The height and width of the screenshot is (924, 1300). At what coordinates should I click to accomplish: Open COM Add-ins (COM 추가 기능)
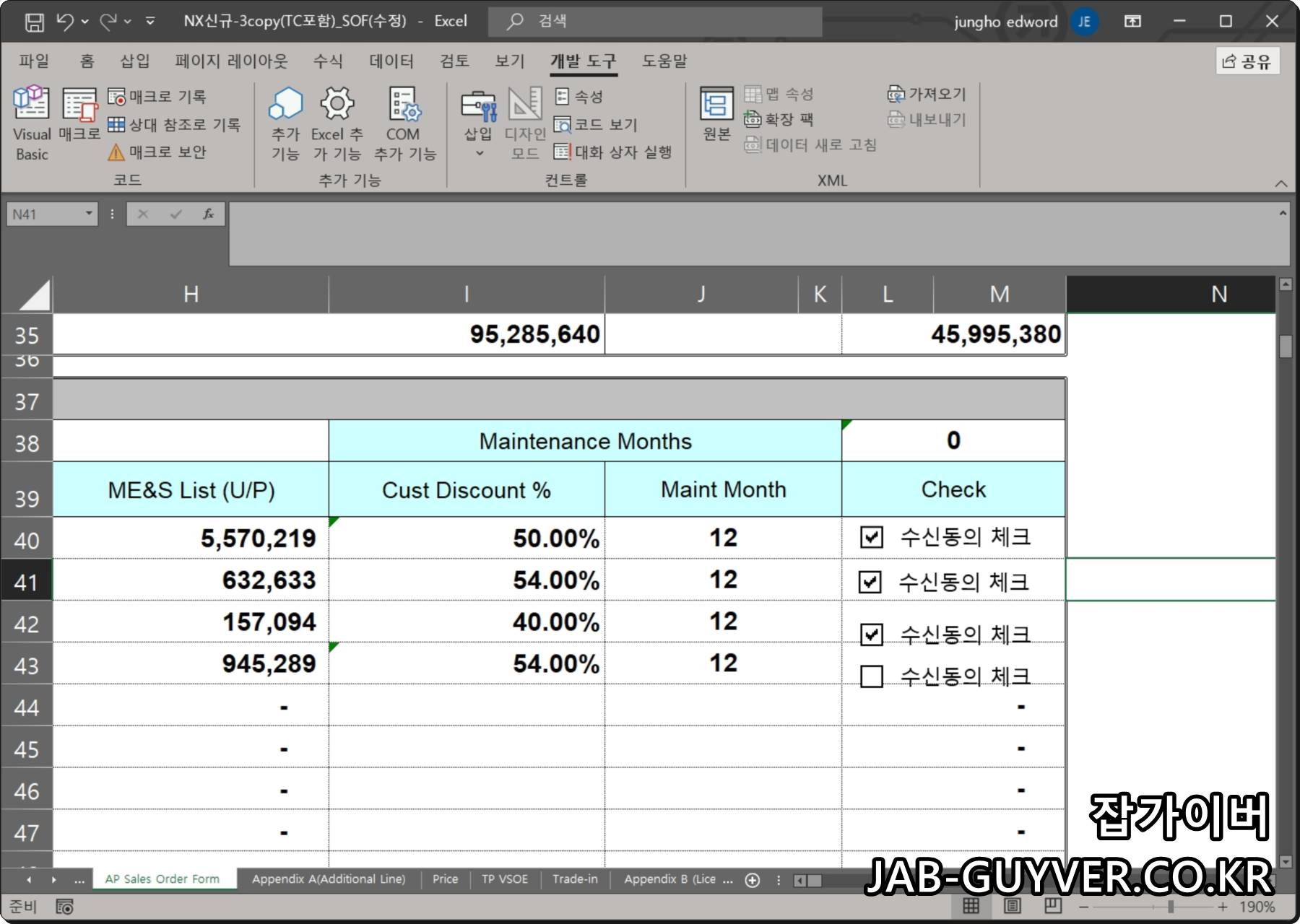coord(404,123)
